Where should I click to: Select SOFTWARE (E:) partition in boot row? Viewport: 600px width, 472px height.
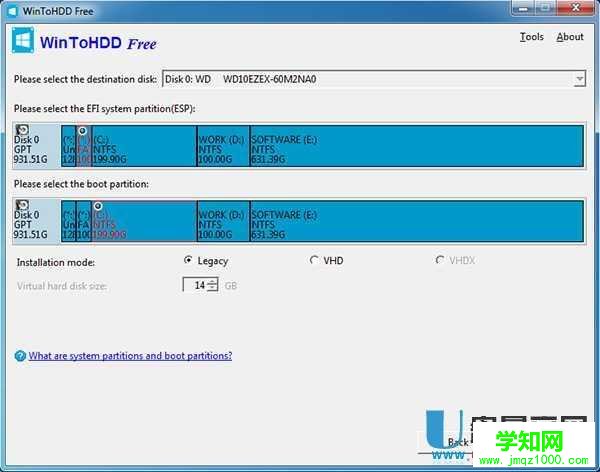(x=417, y=221)
